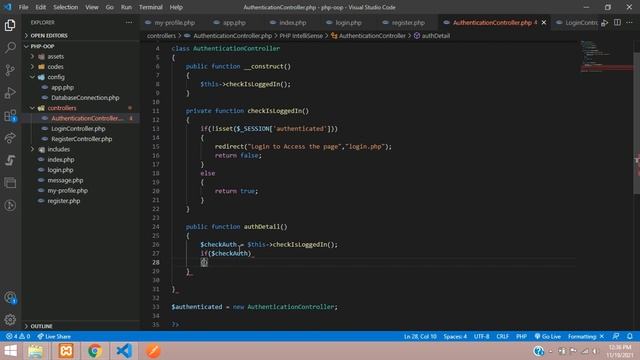Screen dimensions: 640x360
Task: Click Formatting indicator in status bar
Action: [x=585, y=337]
